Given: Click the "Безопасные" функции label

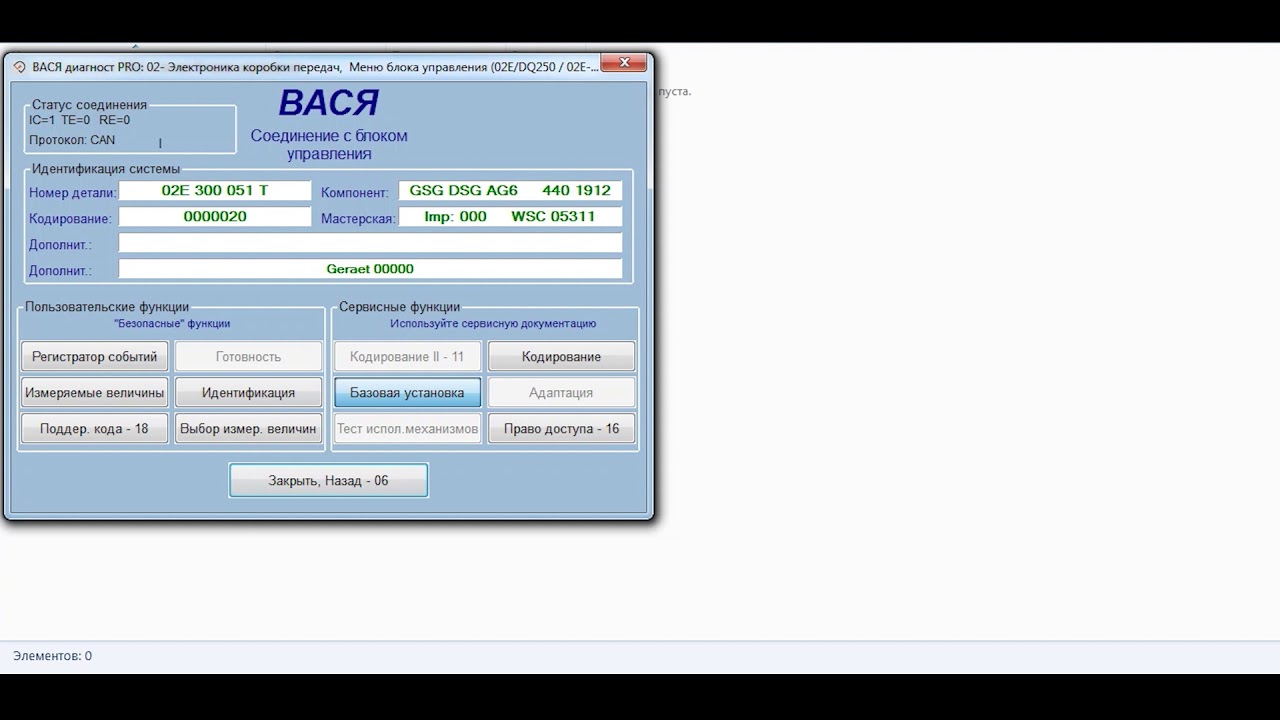Looking at the screenshot, I should [x=172, y=324].
